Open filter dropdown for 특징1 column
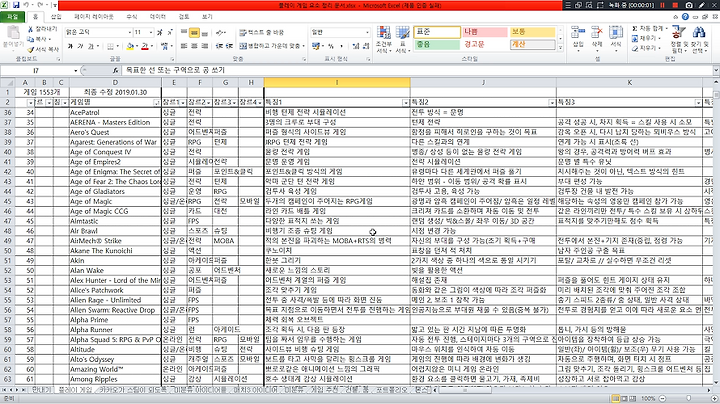 (x=405, y=102)
